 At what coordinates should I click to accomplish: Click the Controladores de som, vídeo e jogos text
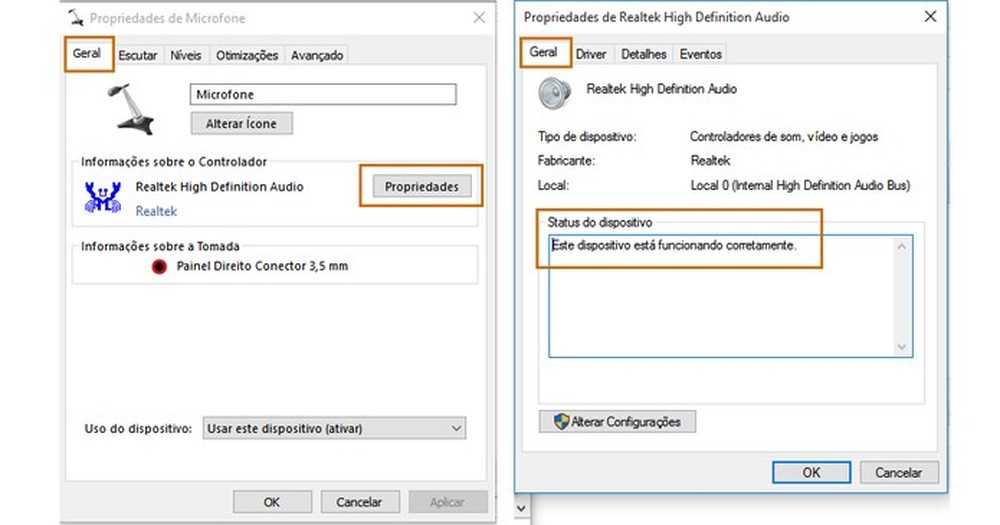pos(784,137)
